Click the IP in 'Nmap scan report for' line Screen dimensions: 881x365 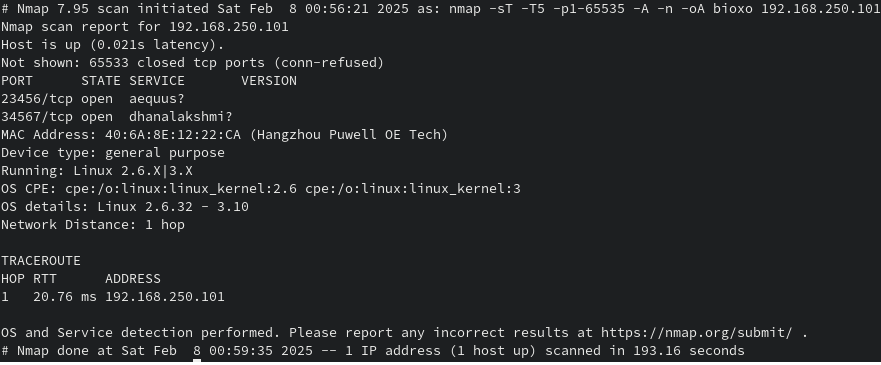click(x=229, y=27)
